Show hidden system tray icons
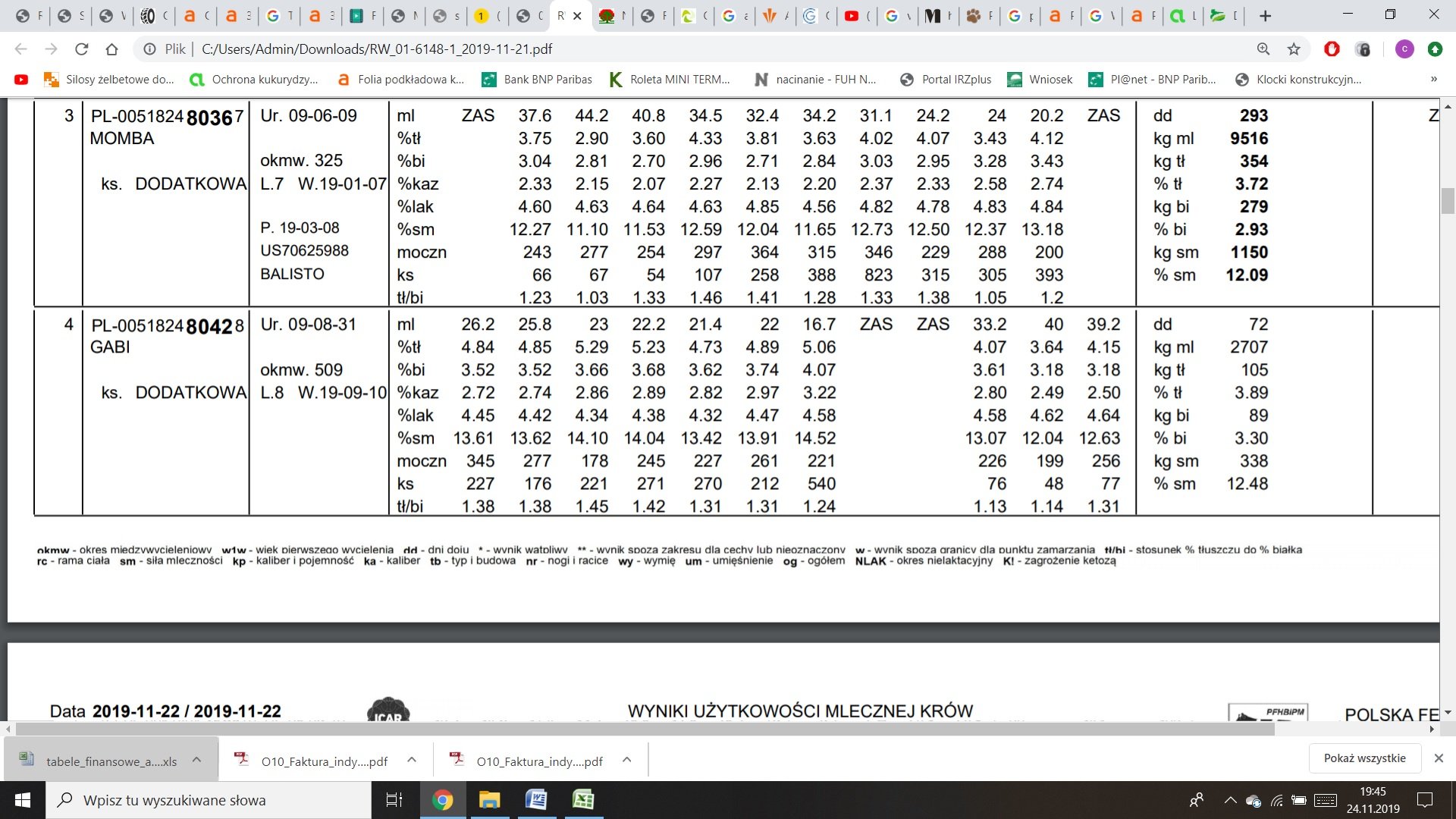 pyautogui.click(x=1230, y=800)
